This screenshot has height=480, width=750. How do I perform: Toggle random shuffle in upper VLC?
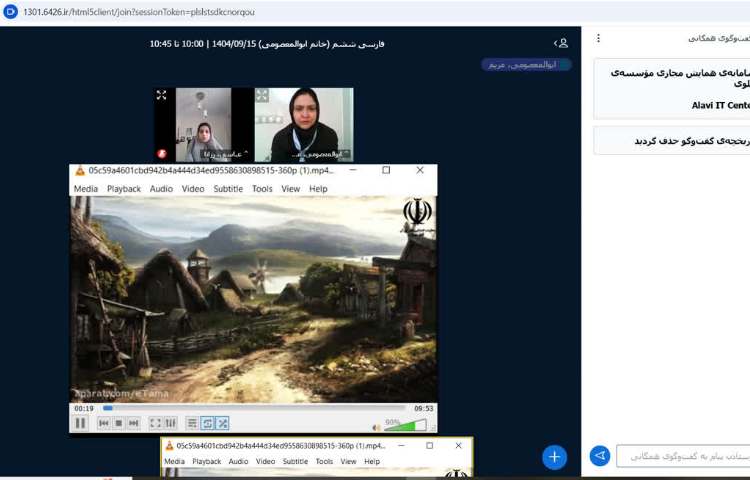point(222,423)
